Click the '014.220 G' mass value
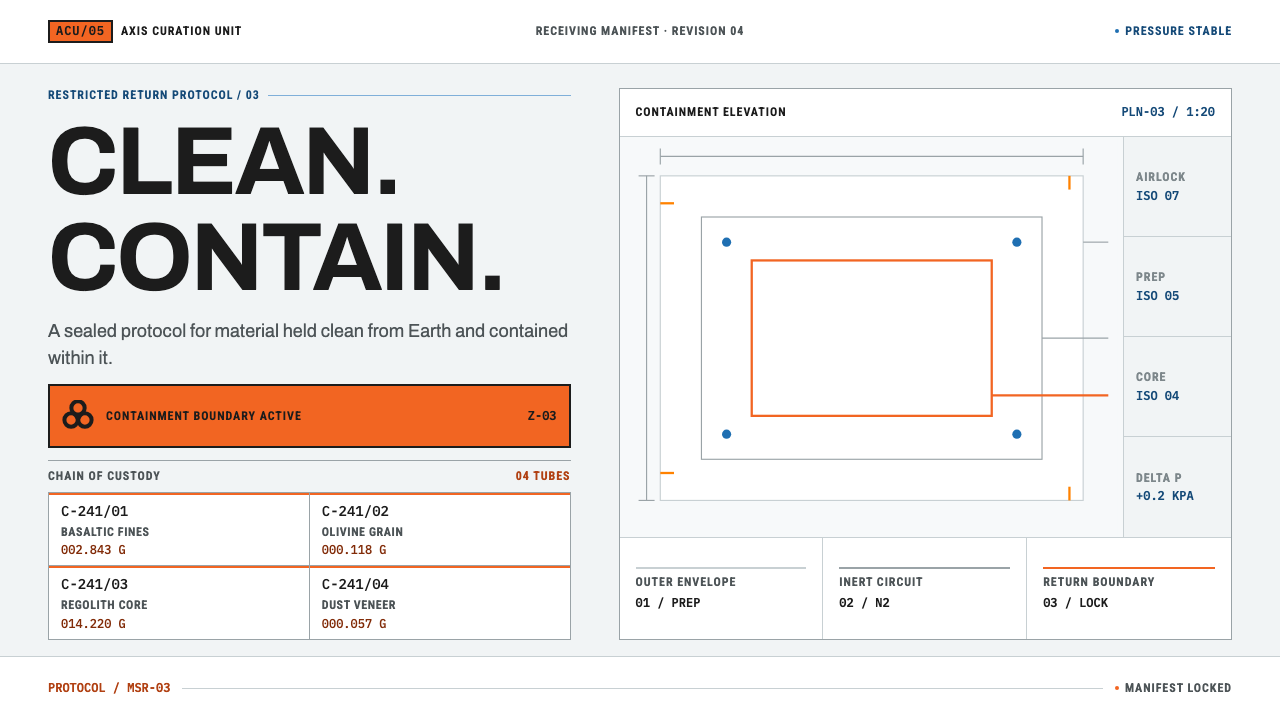This screenshot has height=720, width=1280. pyautogui.click(x=93, y=624)
